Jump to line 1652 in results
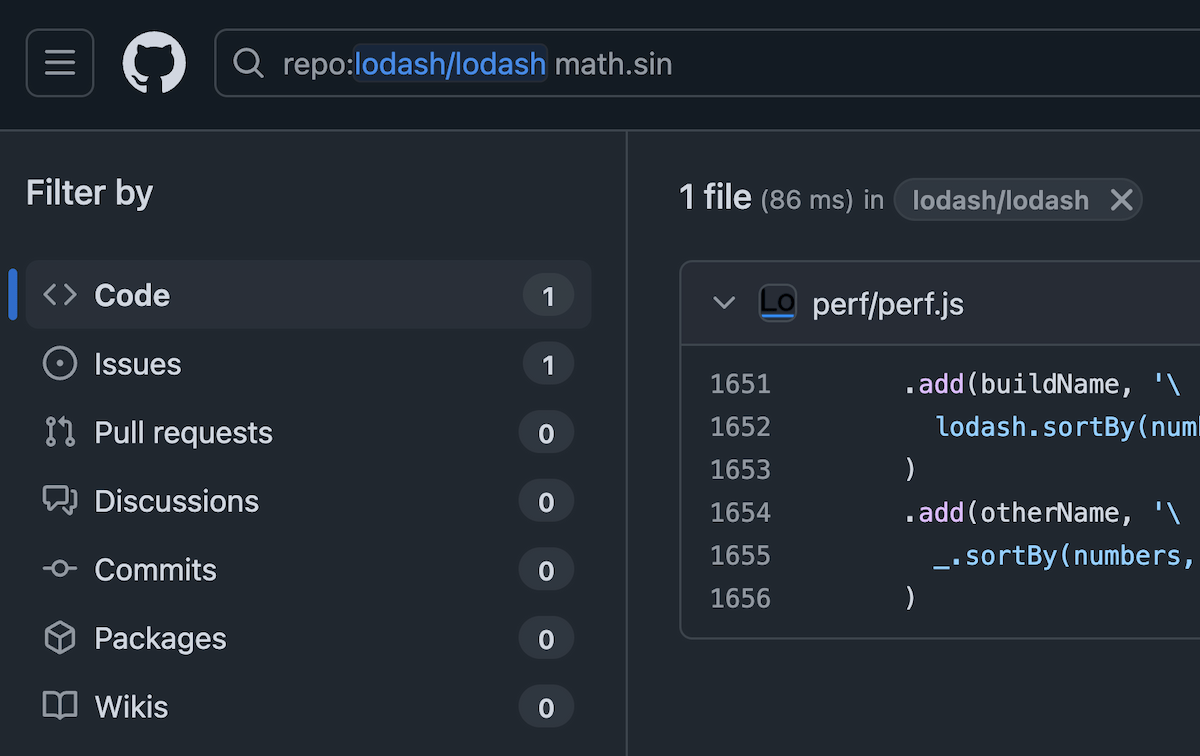The height and width of the screenshot is (756, 1200). click(740, 427)
